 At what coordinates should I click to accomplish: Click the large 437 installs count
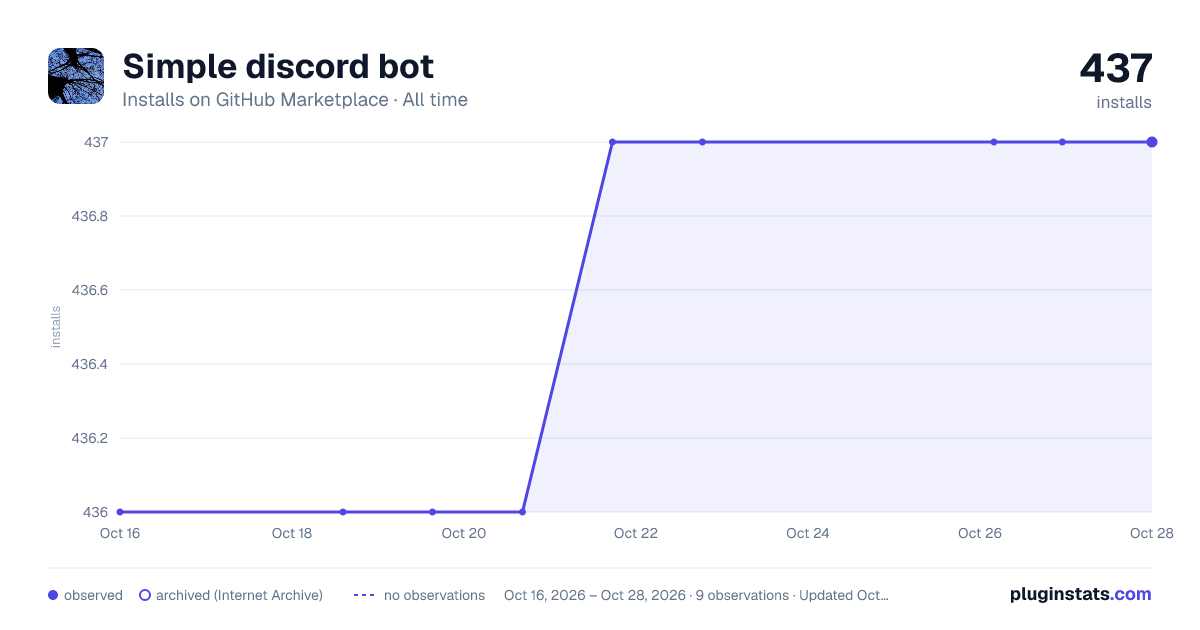(1116, 68)
